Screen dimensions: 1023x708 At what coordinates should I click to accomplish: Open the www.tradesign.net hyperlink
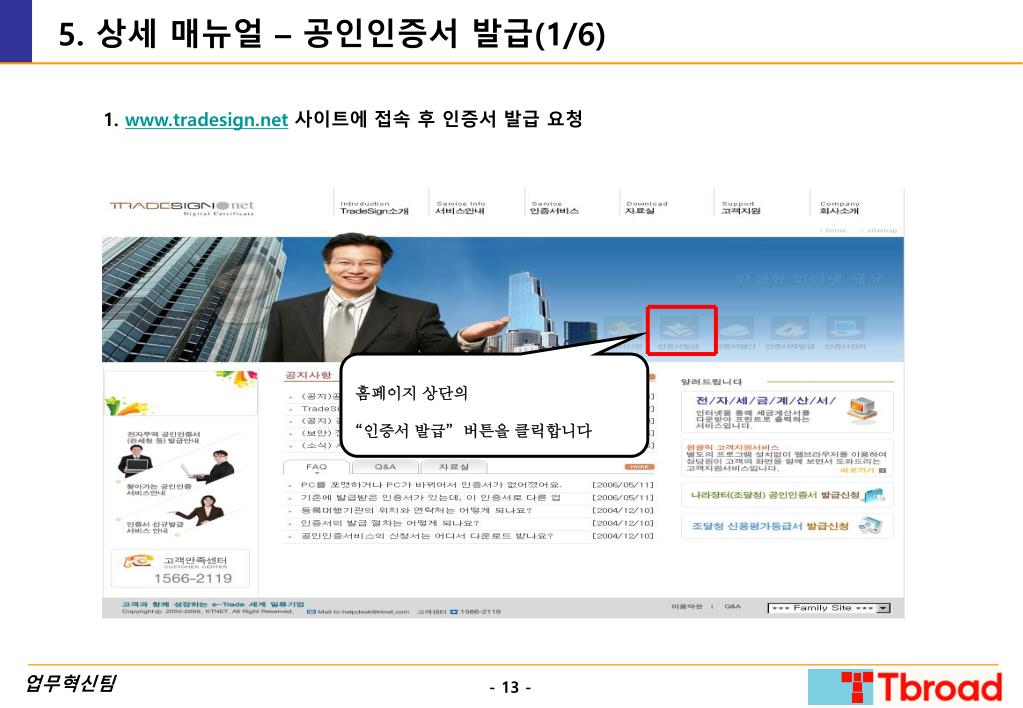tap(206, 120)
